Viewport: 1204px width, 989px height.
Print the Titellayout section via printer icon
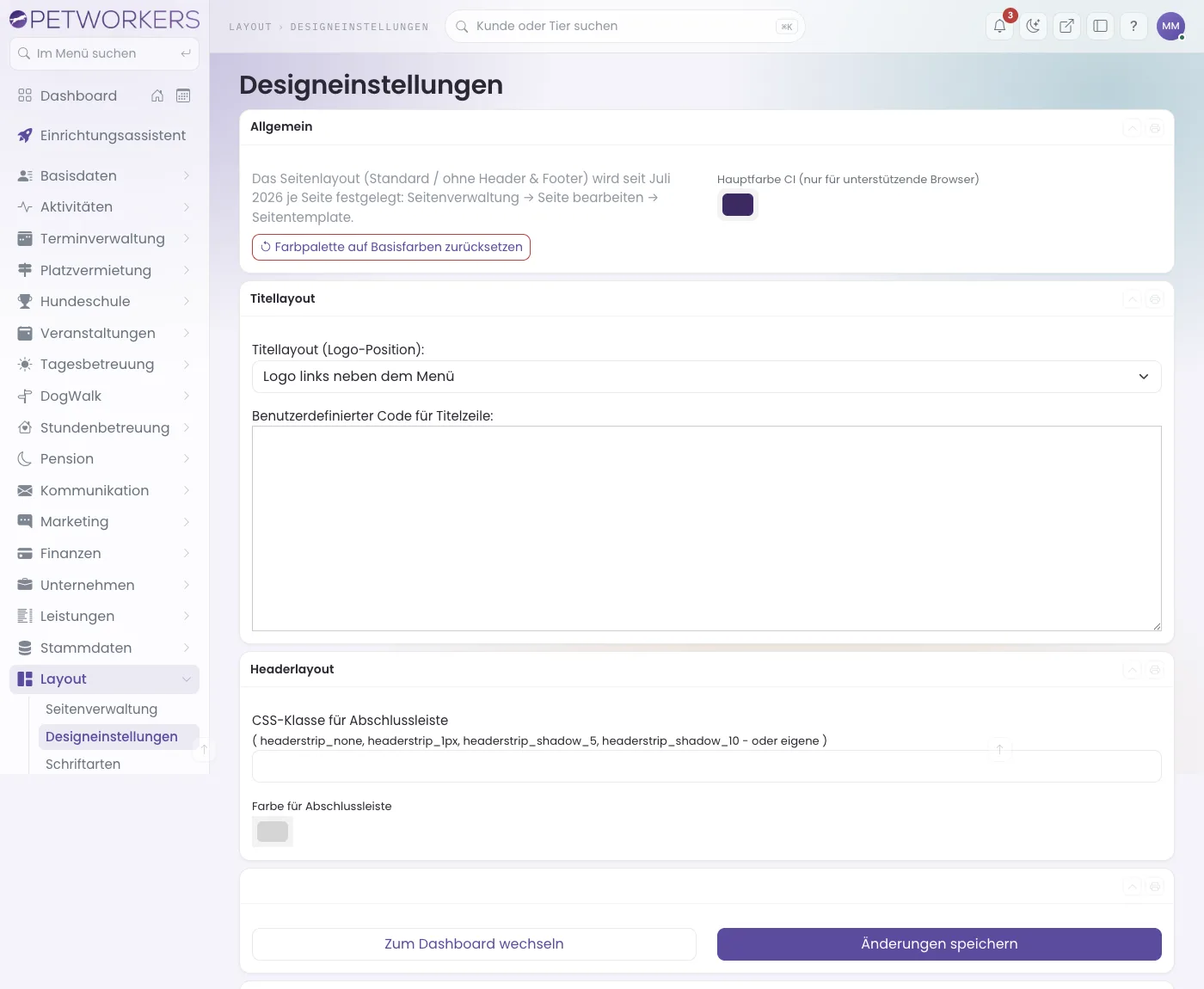pos(1155,299)
